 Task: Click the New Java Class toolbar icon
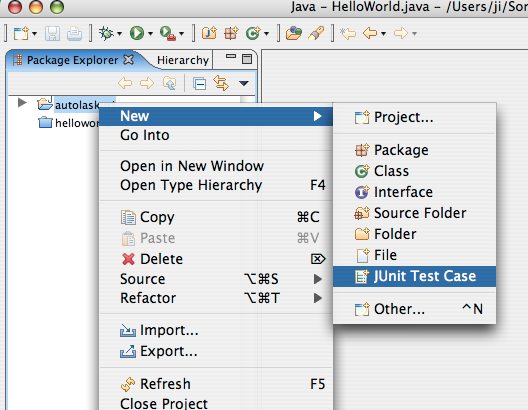pyautogui.click(x=253, y=33)
